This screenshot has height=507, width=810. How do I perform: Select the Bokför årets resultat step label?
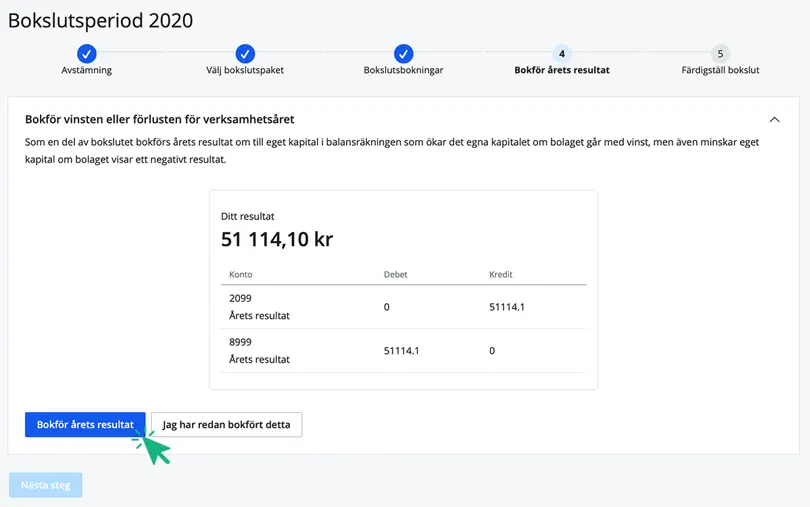pyautogui.click(x=562, y=70)
